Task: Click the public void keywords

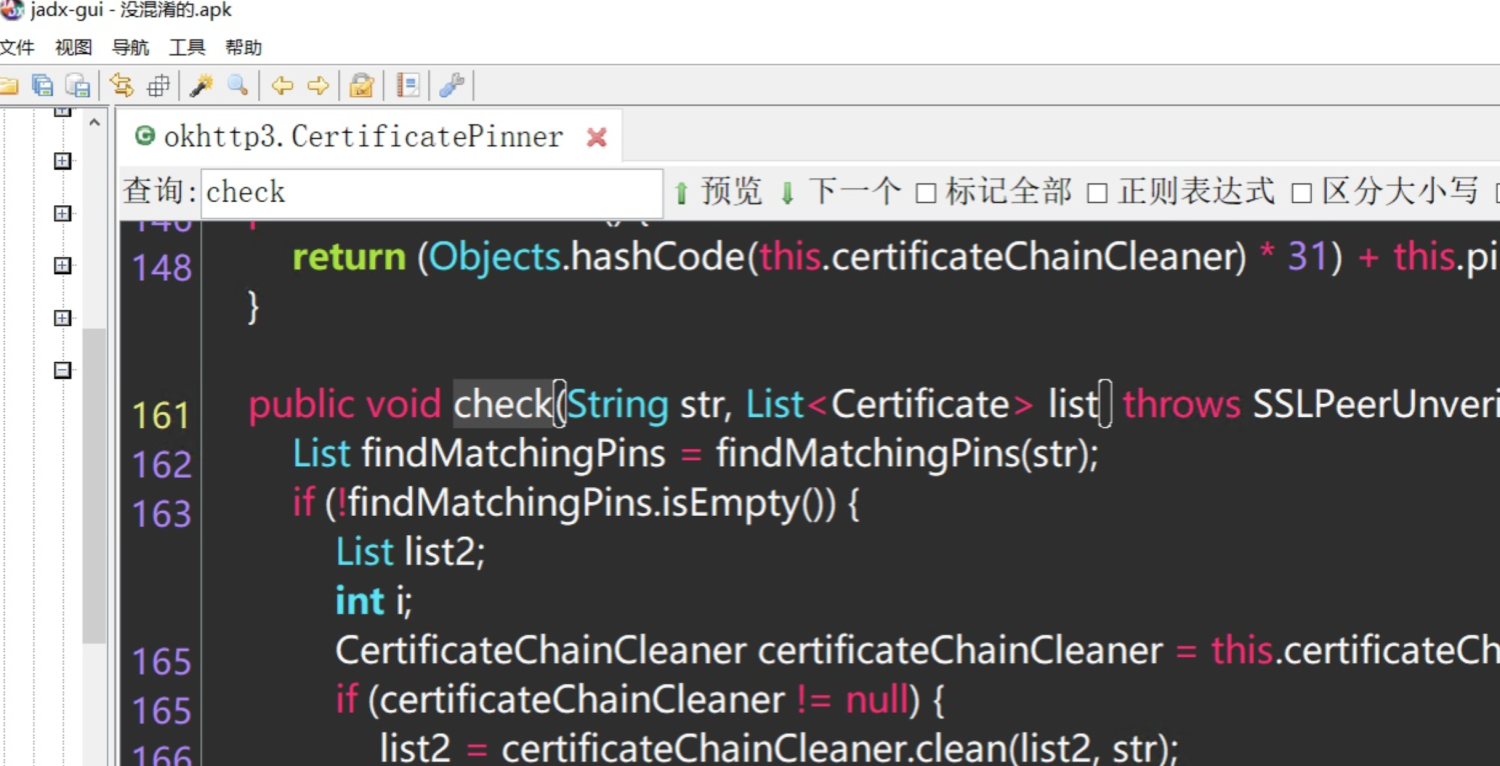Action: (x=345, y=405)
